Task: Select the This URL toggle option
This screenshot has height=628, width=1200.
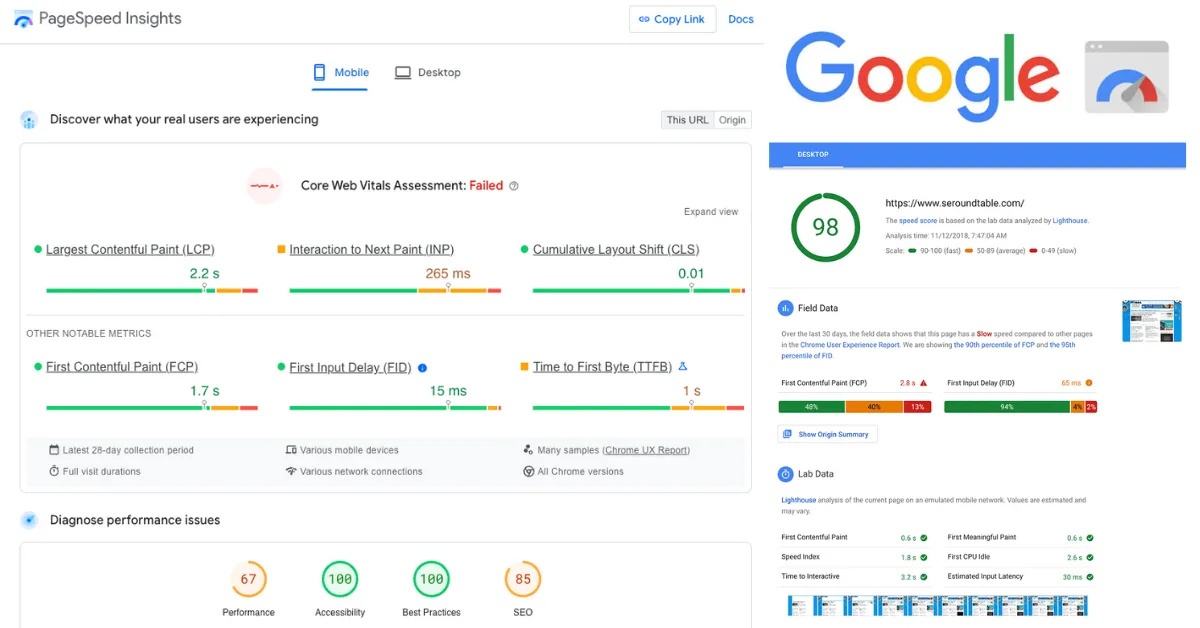Action: [x=686, y=119]
